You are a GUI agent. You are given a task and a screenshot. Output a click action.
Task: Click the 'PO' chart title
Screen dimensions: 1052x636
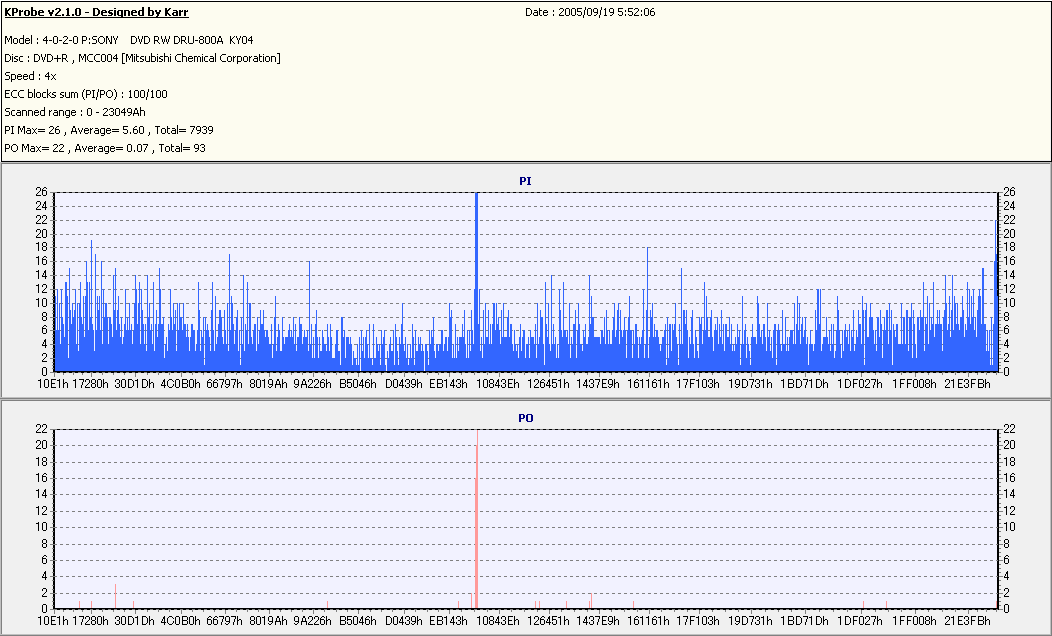(525, 418)
